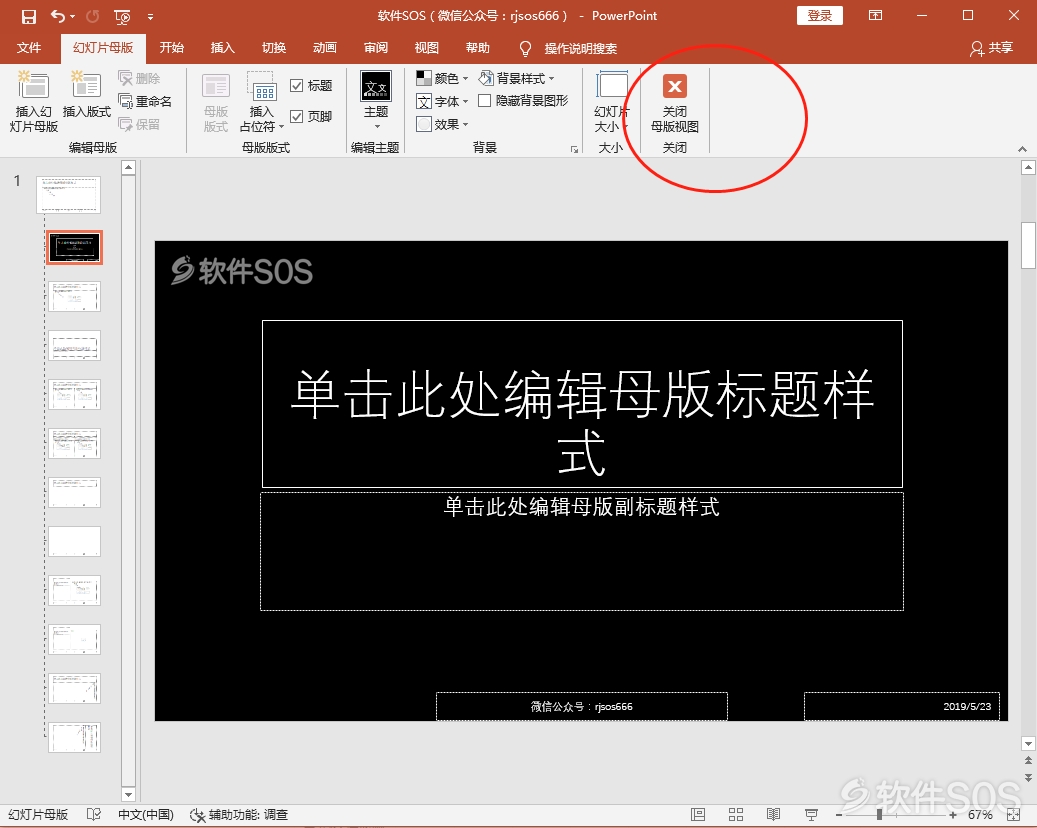Open the customize quick access toolbar dropdown
The height and width of the screenshot is (828, 1037).
tap(151, 17)
